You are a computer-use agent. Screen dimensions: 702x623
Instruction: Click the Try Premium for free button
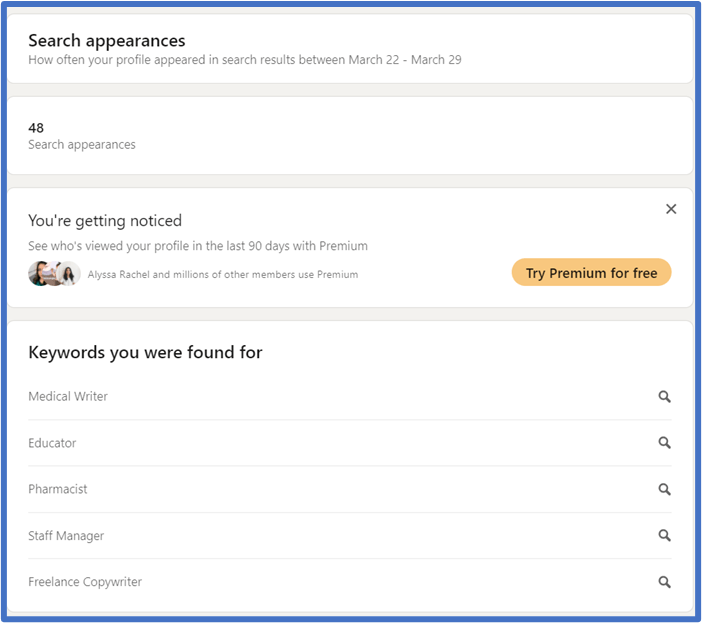[x=591, y=273]
